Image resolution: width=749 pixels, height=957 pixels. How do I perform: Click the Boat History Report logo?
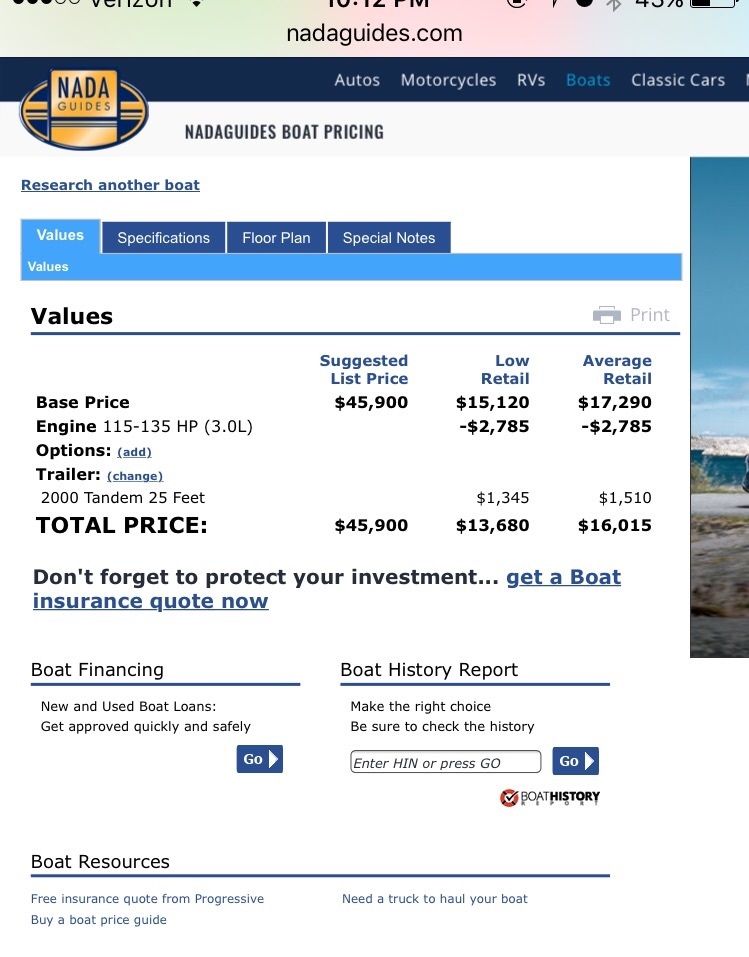[x=549, y=797]
